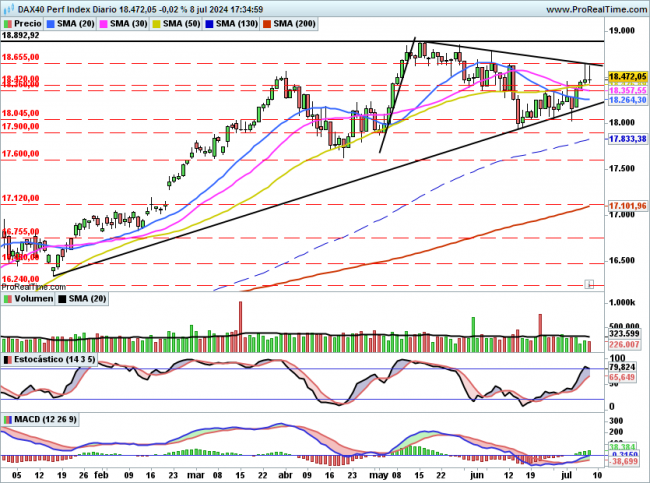Viewport: 650px width, 483px height.
Task: Click the 18.472,05 current price tag
Action: pos(626,76)
